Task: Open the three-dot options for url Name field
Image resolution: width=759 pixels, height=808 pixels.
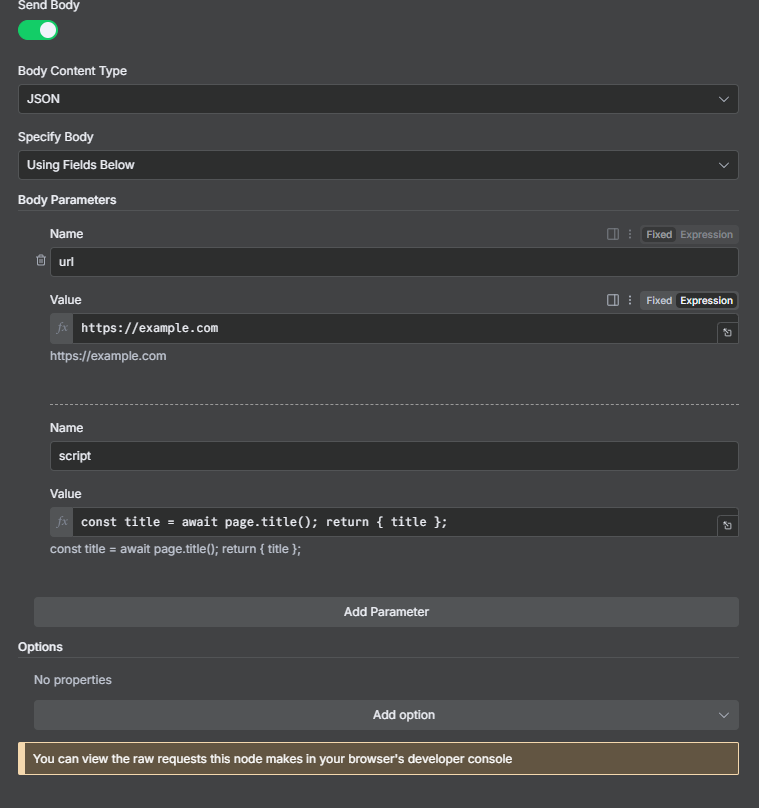Action: [x=629, y=234]
